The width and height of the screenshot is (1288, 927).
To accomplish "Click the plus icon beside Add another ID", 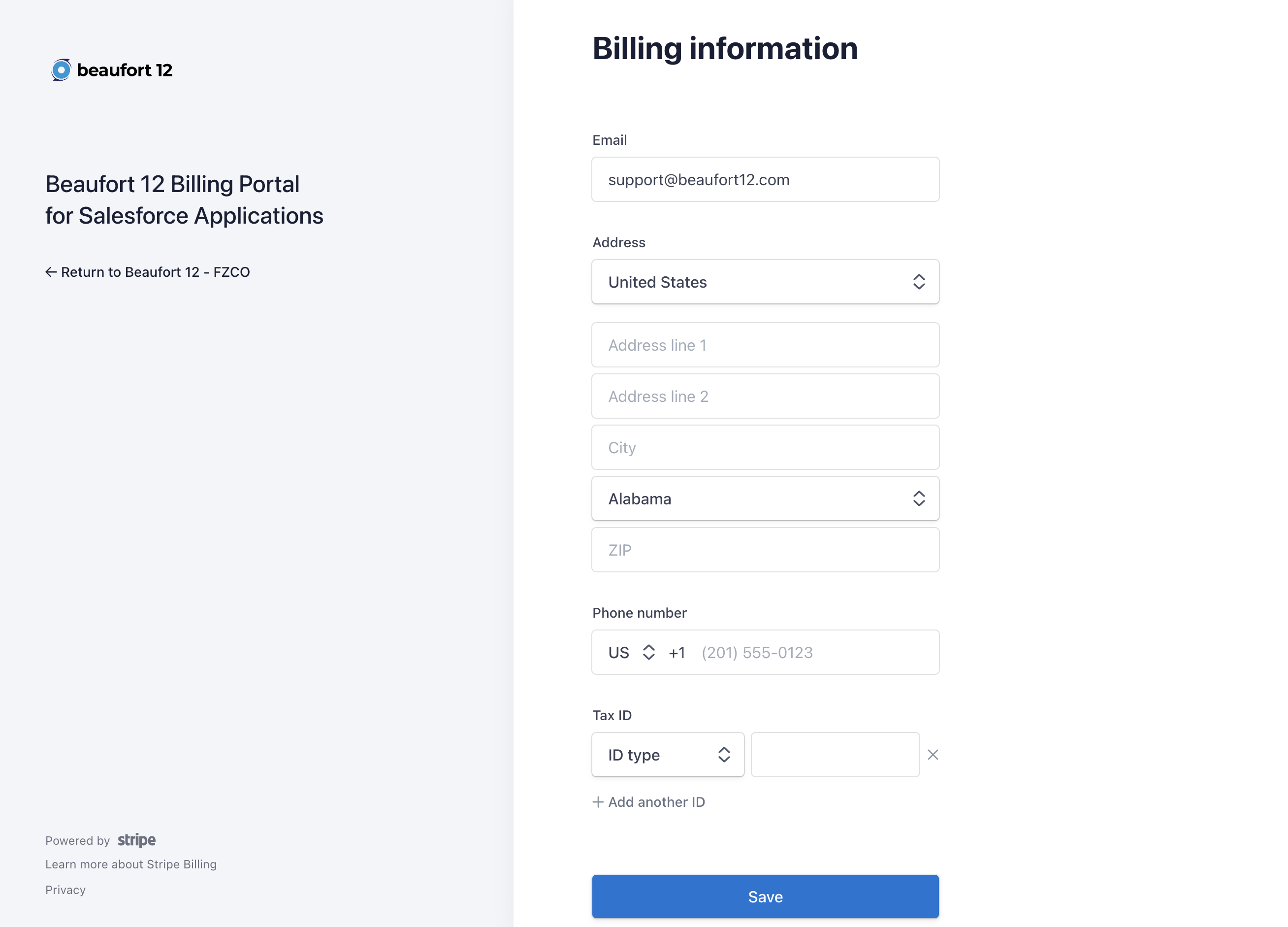I will pos(597,802).
